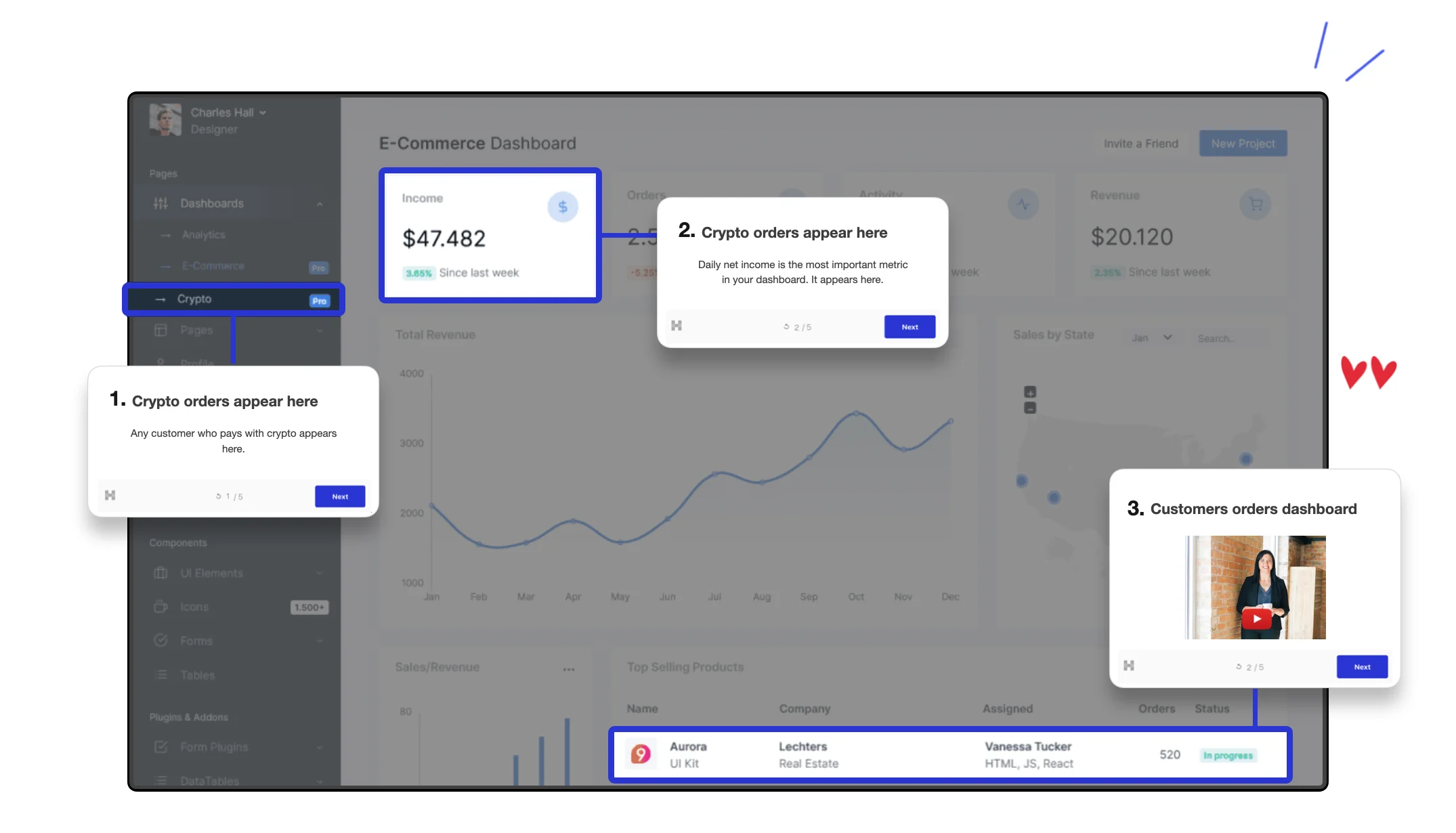
Task: Click the $20.120 revenue value
Action: coord(1132,237)
